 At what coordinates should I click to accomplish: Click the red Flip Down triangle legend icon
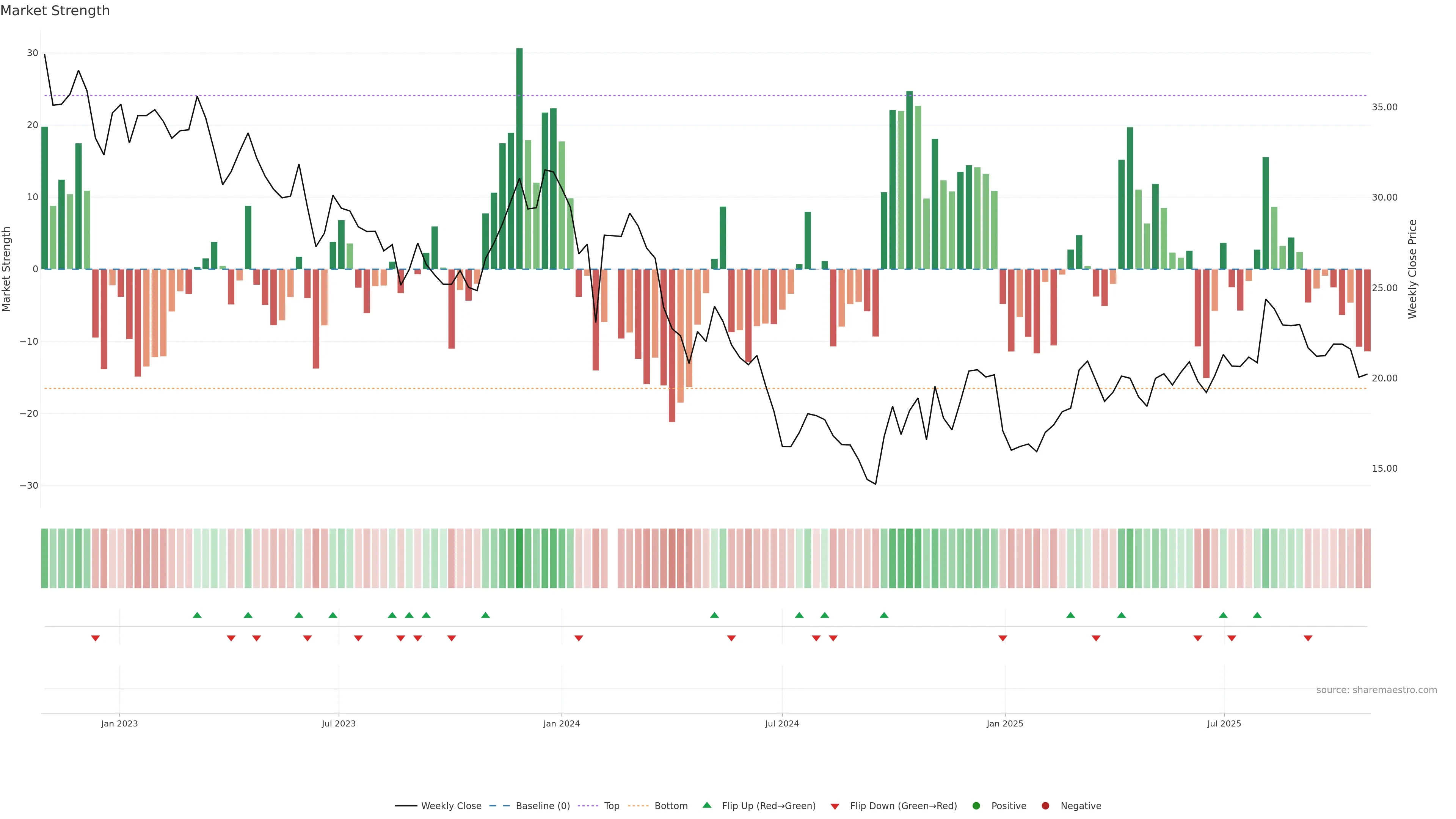pyautogui.click(x=835, y=806)
